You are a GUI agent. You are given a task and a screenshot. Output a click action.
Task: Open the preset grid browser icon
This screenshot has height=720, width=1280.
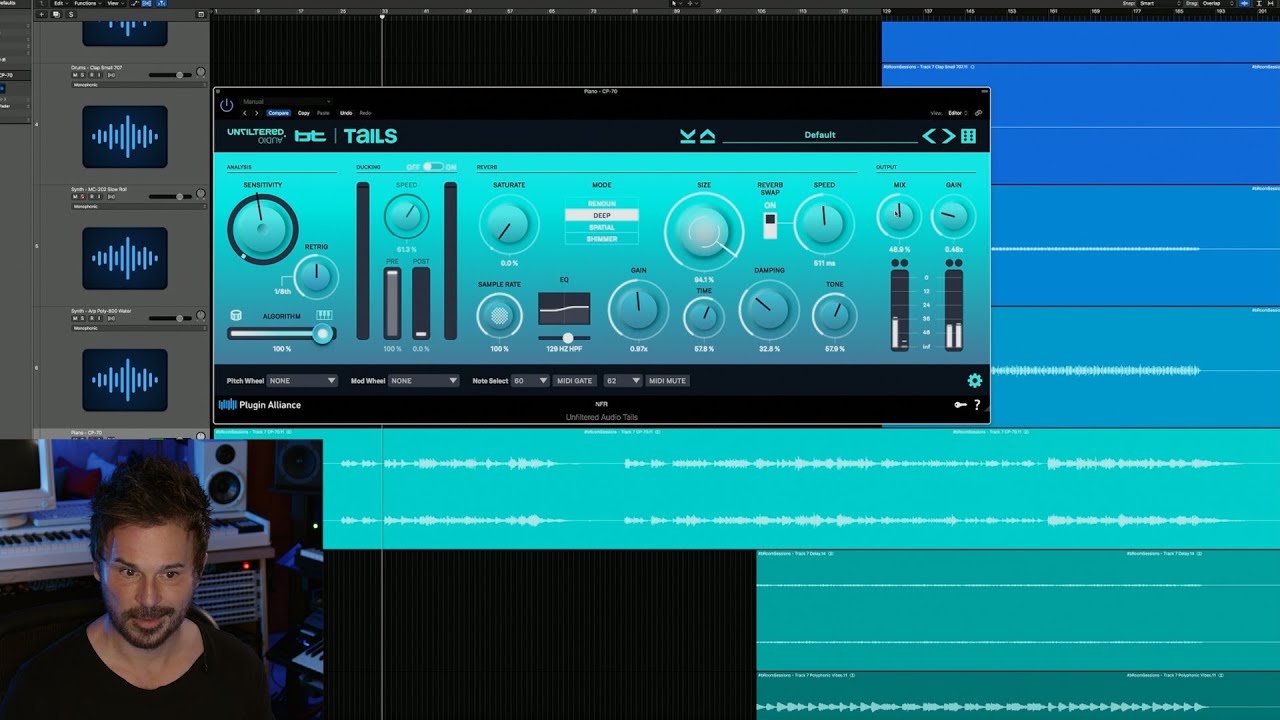pos(968,136)
